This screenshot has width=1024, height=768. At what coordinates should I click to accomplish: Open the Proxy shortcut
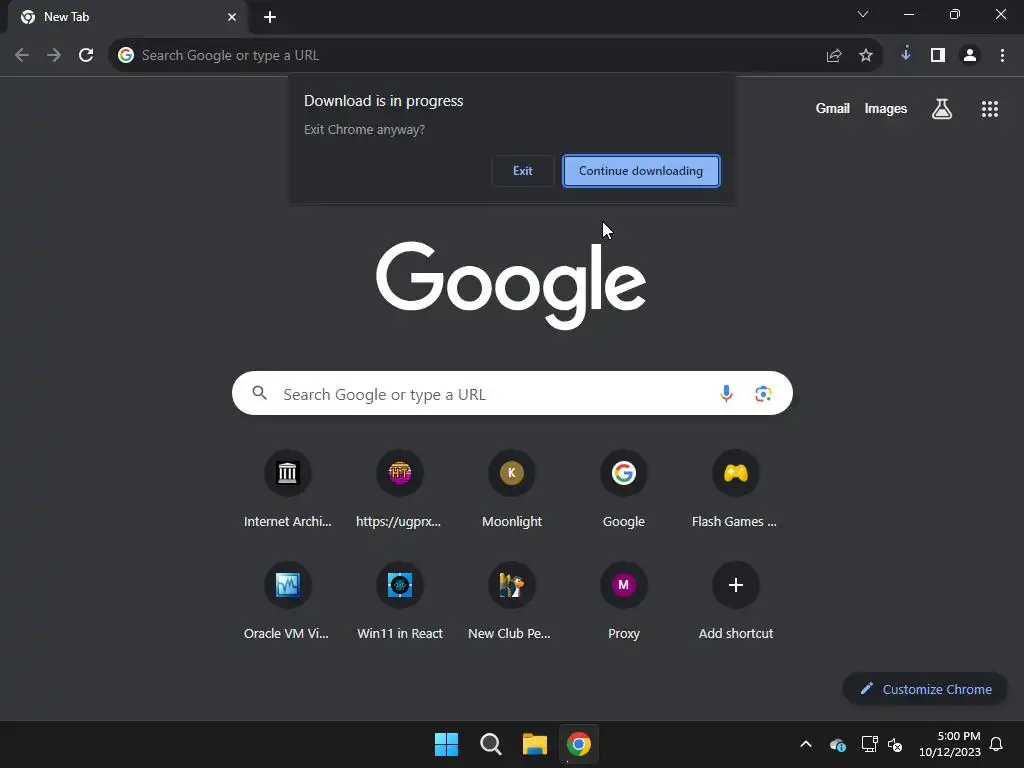tap(624, 602)
